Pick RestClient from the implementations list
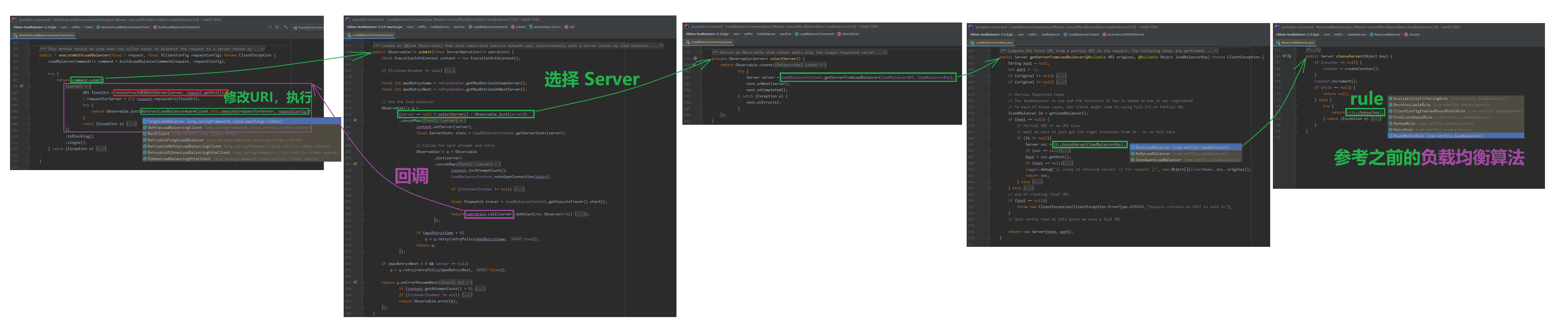 pyautogui.click(x=241, y=134)
